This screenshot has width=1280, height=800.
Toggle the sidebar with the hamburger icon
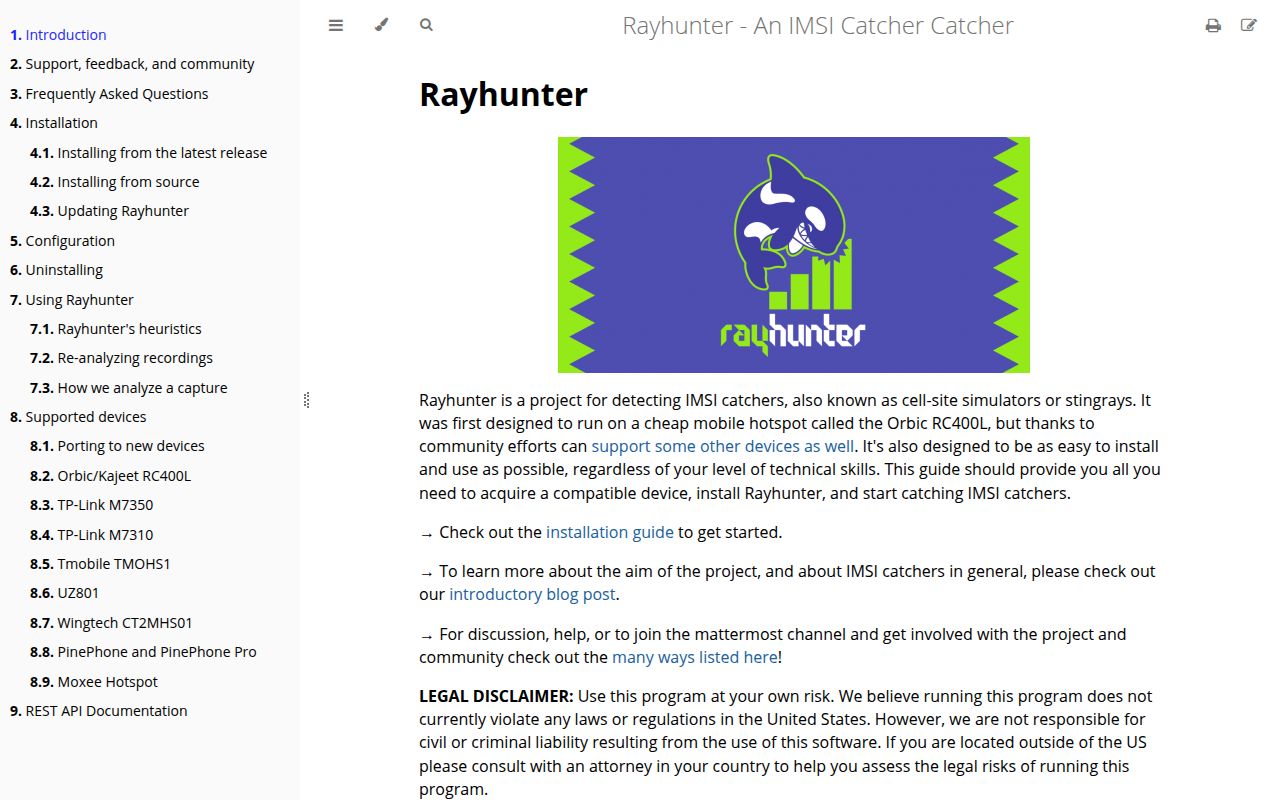click(336, 25)
